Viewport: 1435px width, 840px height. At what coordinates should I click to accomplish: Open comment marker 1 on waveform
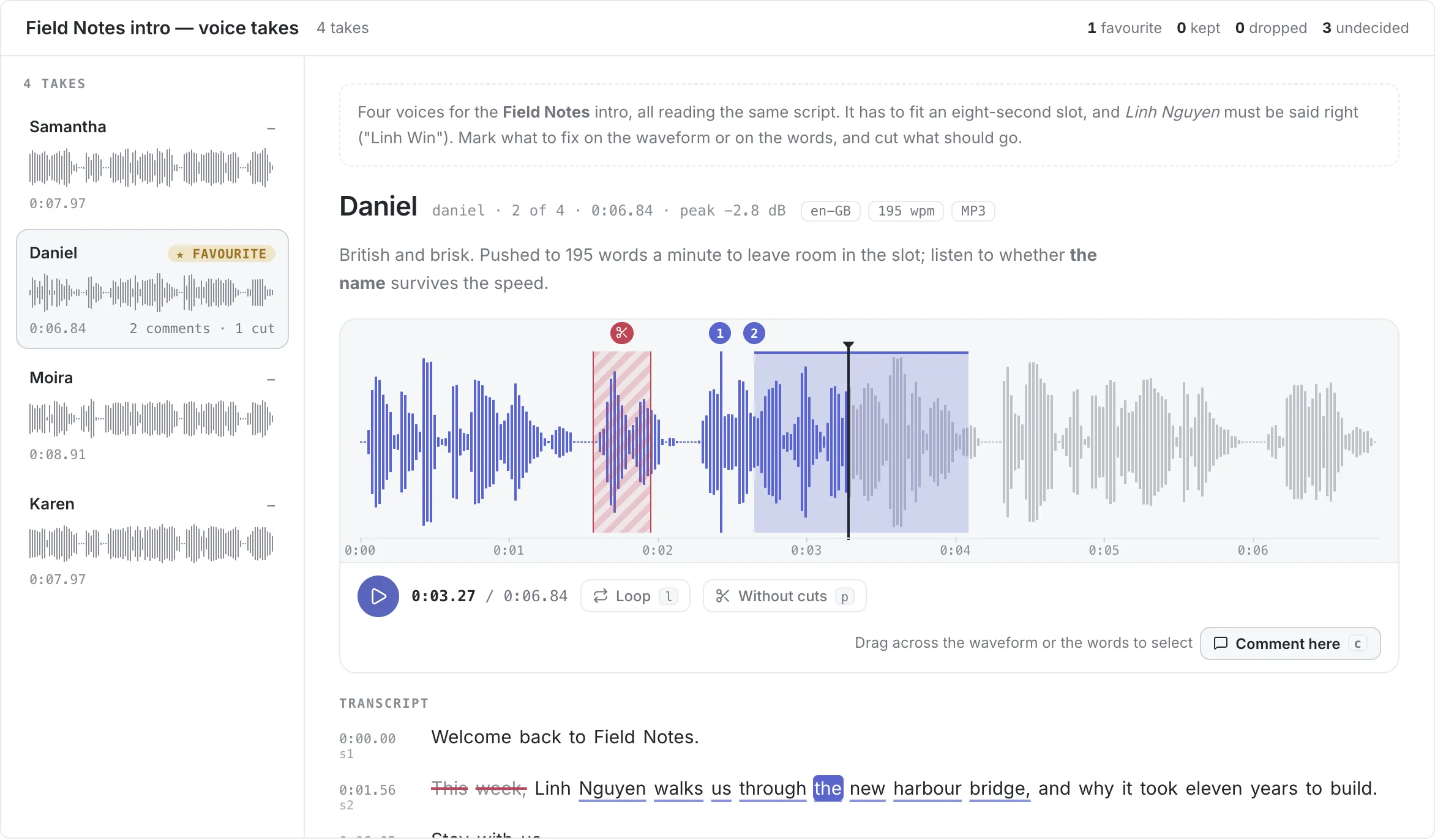click(720, 333)
